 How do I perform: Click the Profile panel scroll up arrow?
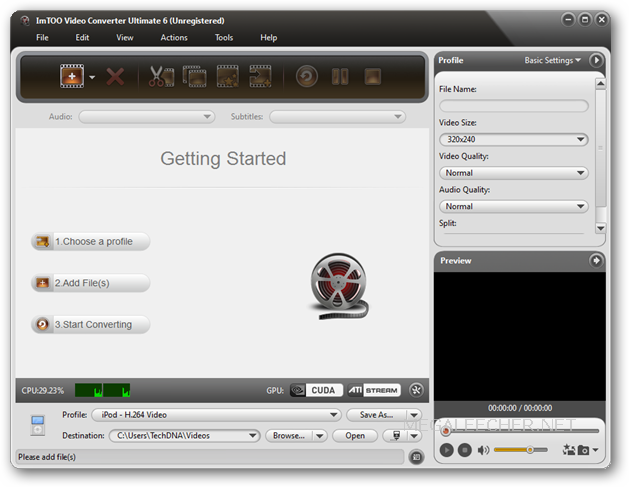coord(601,83)
